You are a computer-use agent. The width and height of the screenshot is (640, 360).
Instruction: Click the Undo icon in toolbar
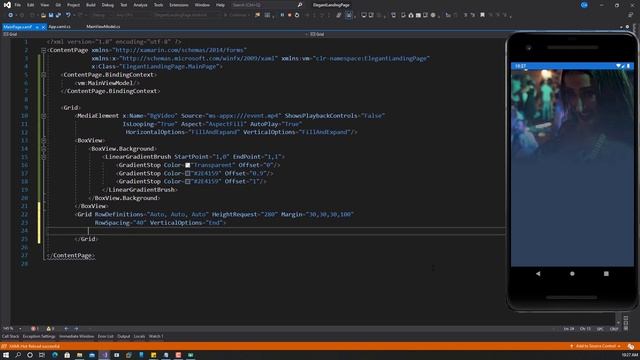click(x=68, y=15)
